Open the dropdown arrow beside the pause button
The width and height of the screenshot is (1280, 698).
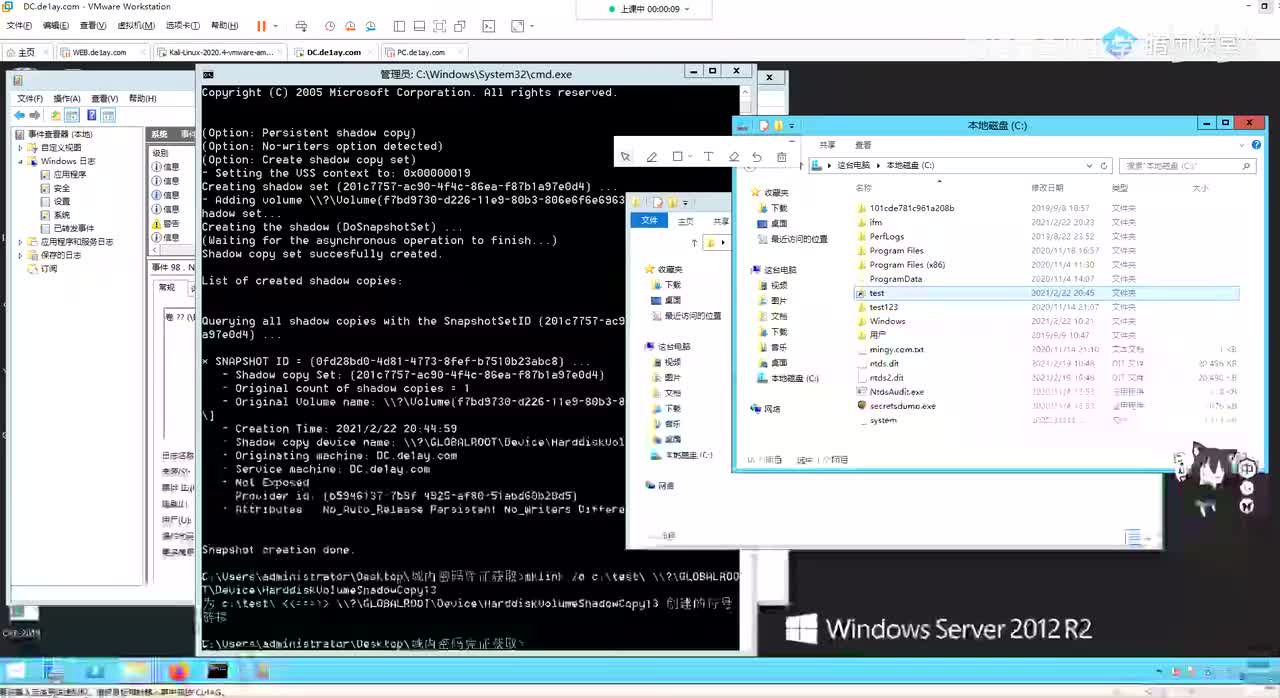tap(277, 26)
